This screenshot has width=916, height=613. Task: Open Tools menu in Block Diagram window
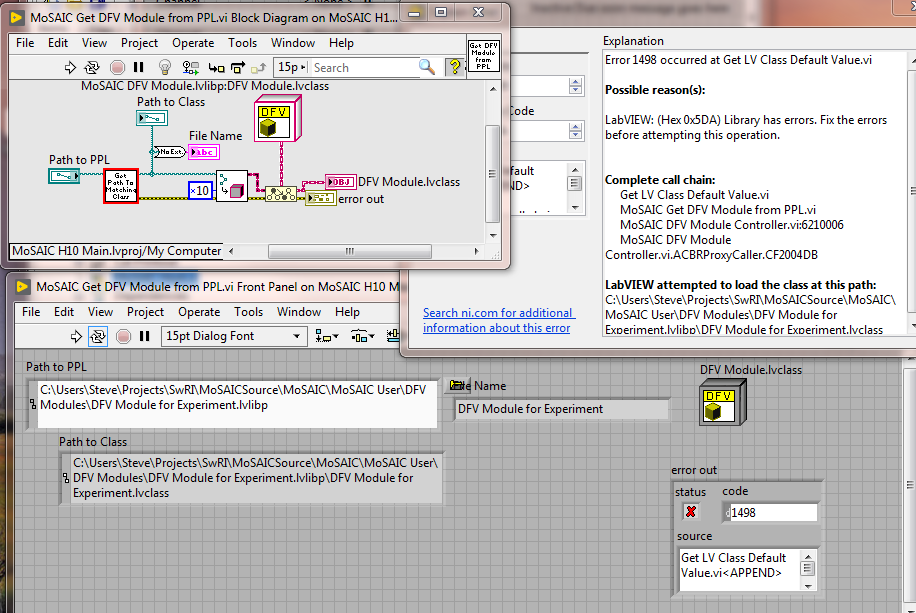coord(242,43)
